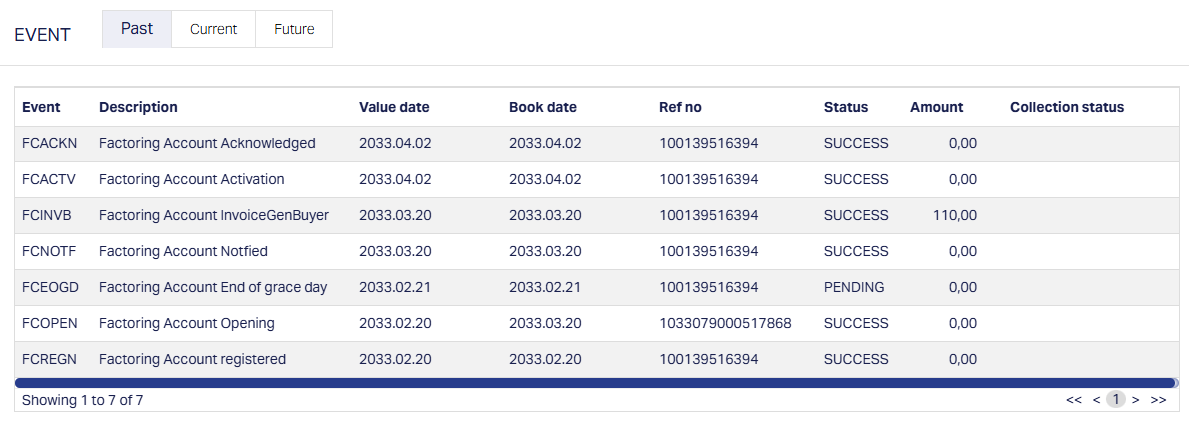Select the Future events tab

point(294,29)
